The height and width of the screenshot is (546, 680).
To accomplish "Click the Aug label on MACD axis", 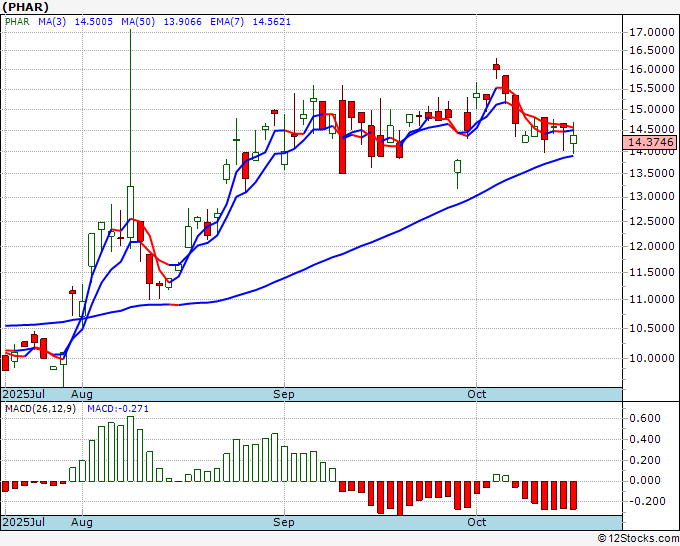I will pos(82,522).
